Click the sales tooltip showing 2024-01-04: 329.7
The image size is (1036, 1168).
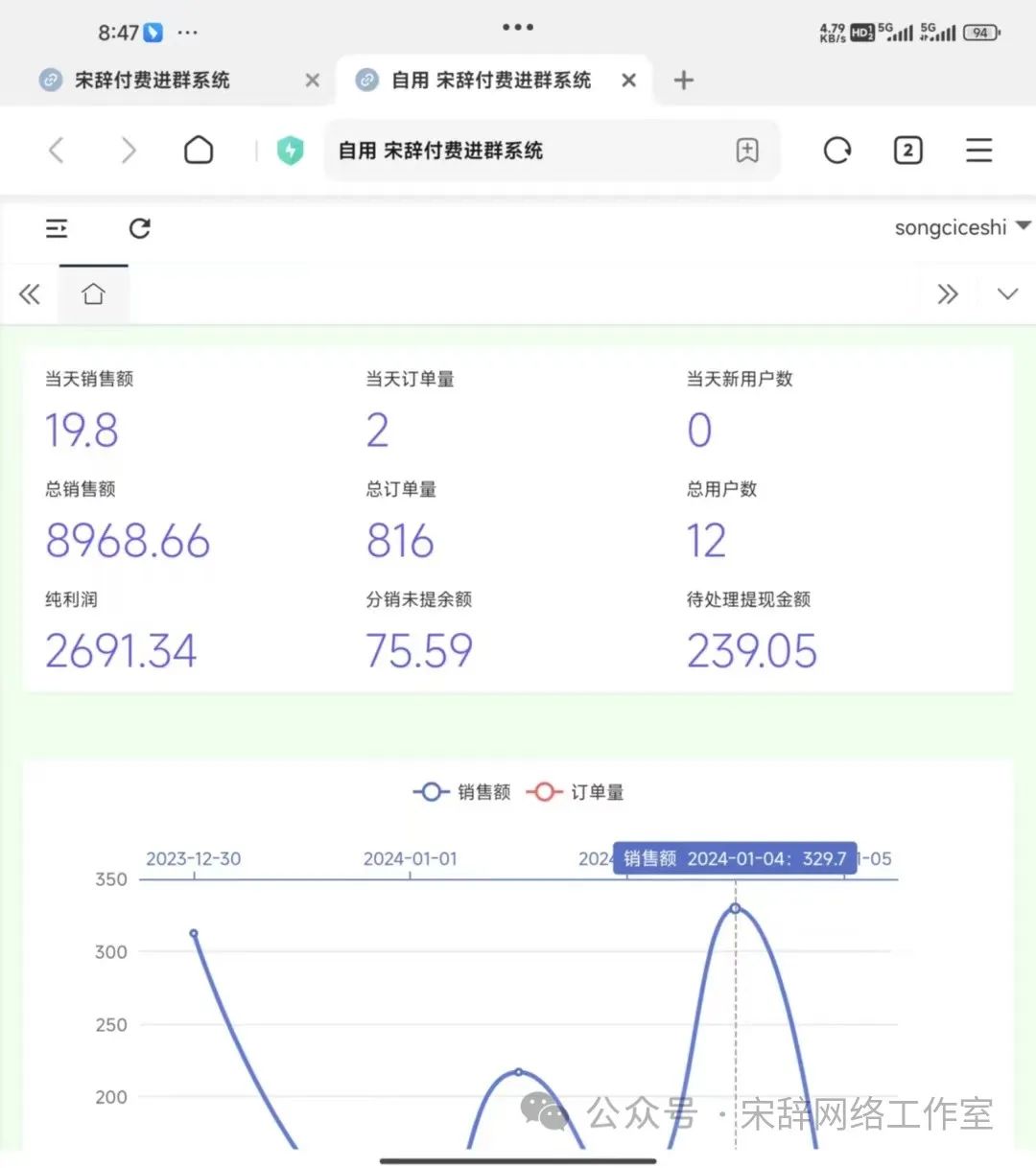point(735,857)
